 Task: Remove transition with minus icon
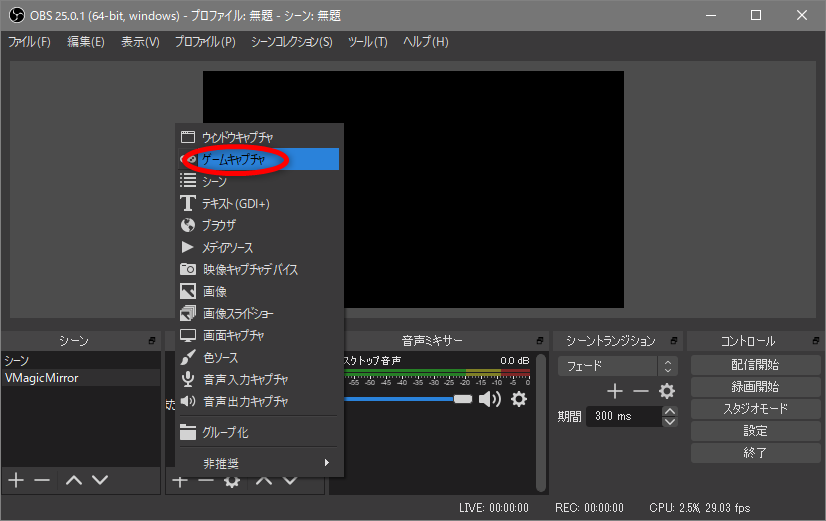click(641, 391)
